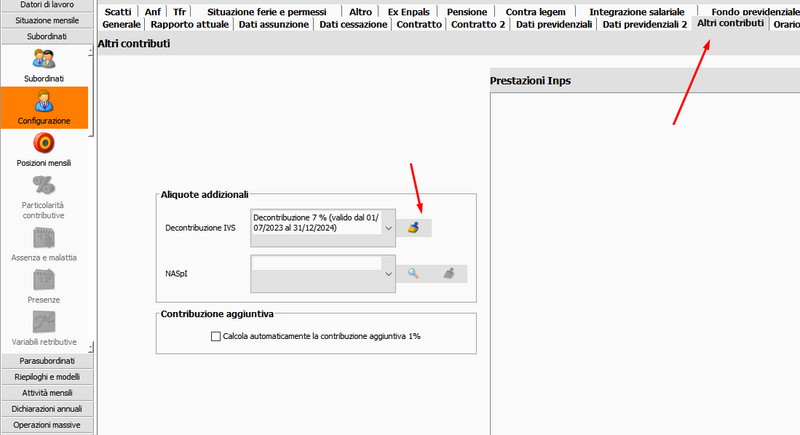The height and width of the screenshot is (435, 800).
Task: Select the Configurazione sidebar icon
Action: pos(43,104)
